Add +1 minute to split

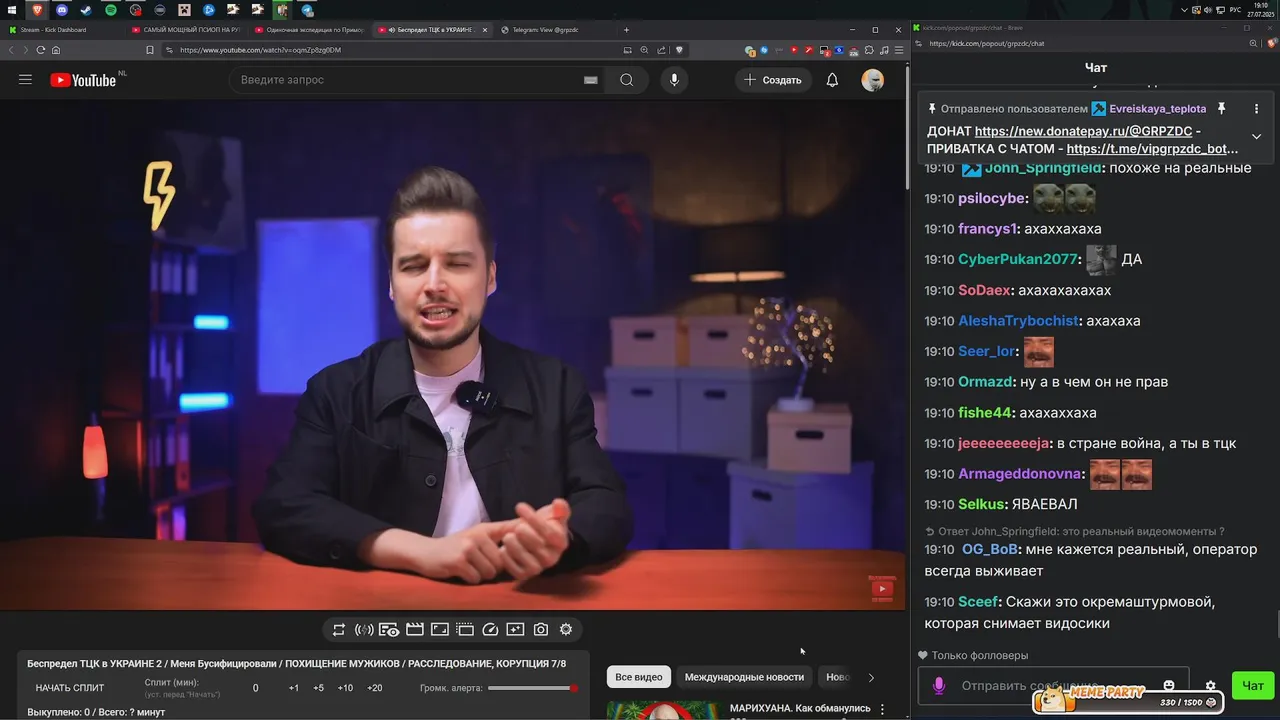click(x=294, y=688)
